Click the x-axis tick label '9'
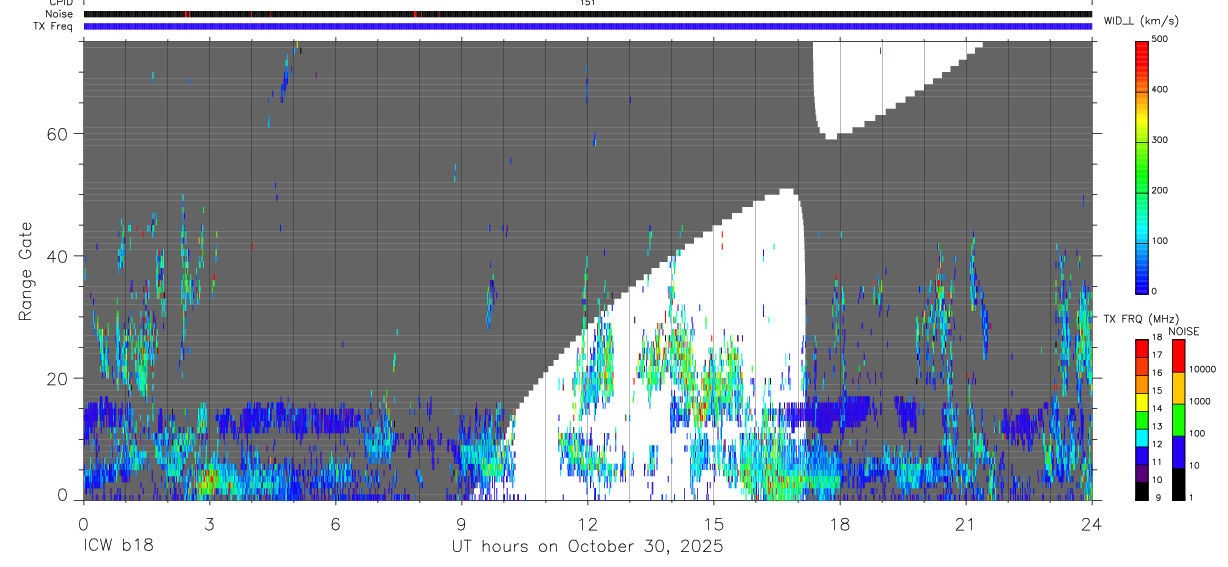This screenshot has width=1228, height=567. point(461,524)
